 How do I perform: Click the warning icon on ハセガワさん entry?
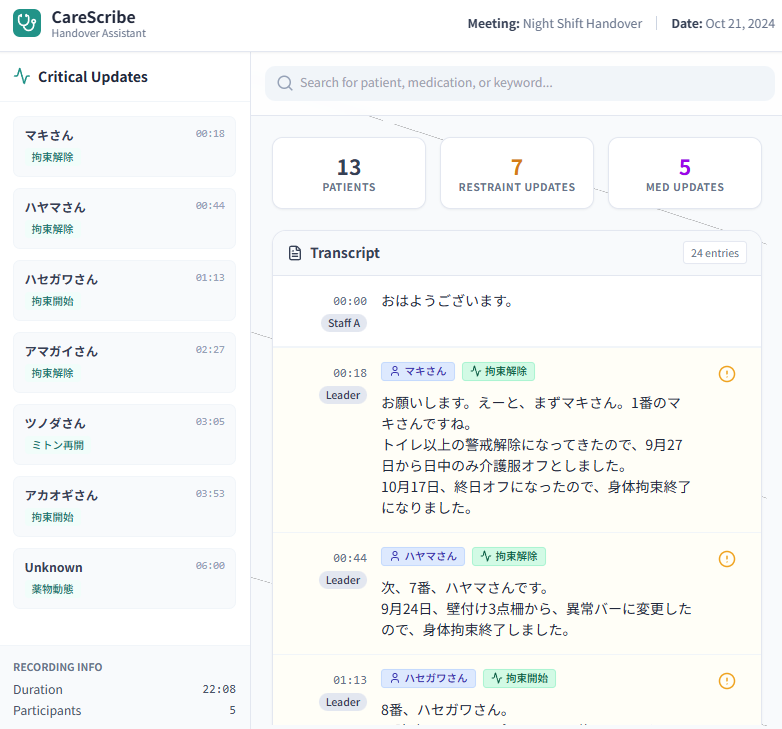pyautogui.click(x=727, y=680)
